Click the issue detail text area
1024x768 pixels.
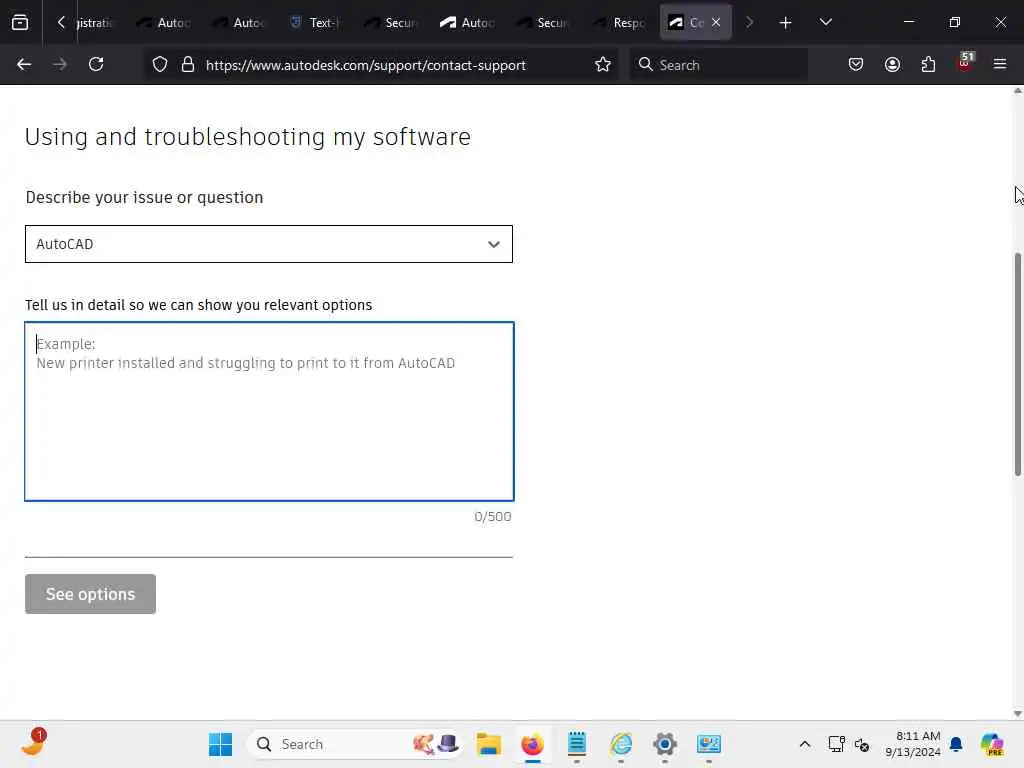click(x=269, y=411)
